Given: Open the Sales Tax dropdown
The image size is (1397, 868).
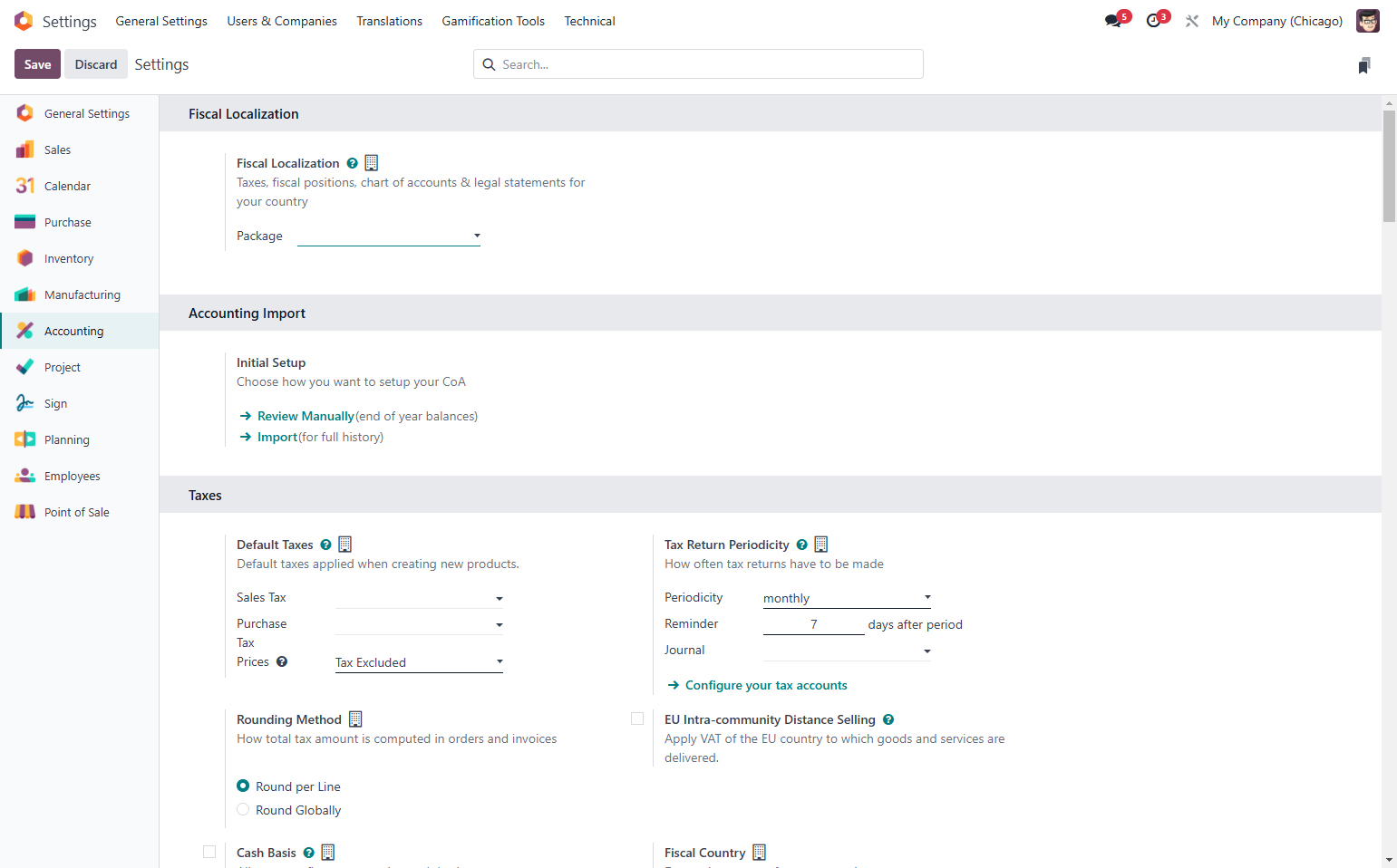Looking at the screenshot, I should (x=419, y=598).
